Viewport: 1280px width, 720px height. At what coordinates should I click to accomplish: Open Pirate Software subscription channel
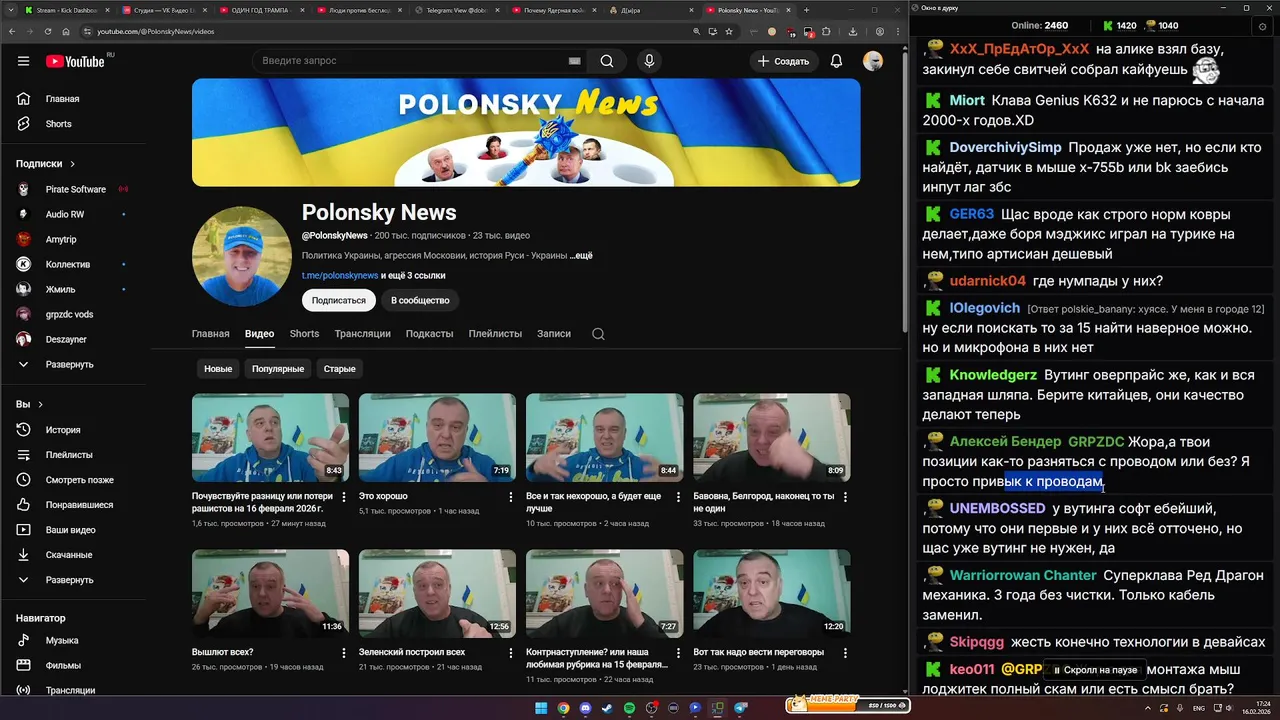[75, 189]
